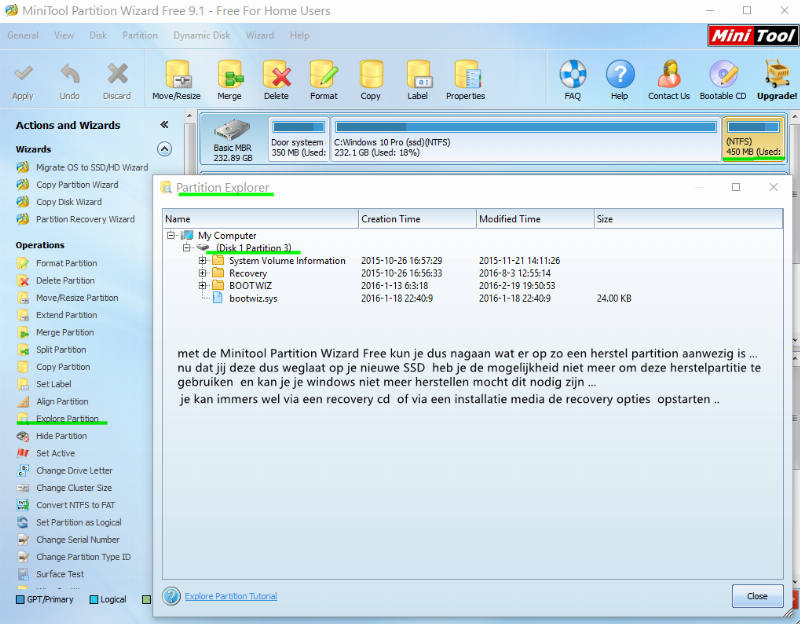Click the Undo arrow icon
Image resolution: width=800 pixels, height=624 pixels.
tap(70, 74)
